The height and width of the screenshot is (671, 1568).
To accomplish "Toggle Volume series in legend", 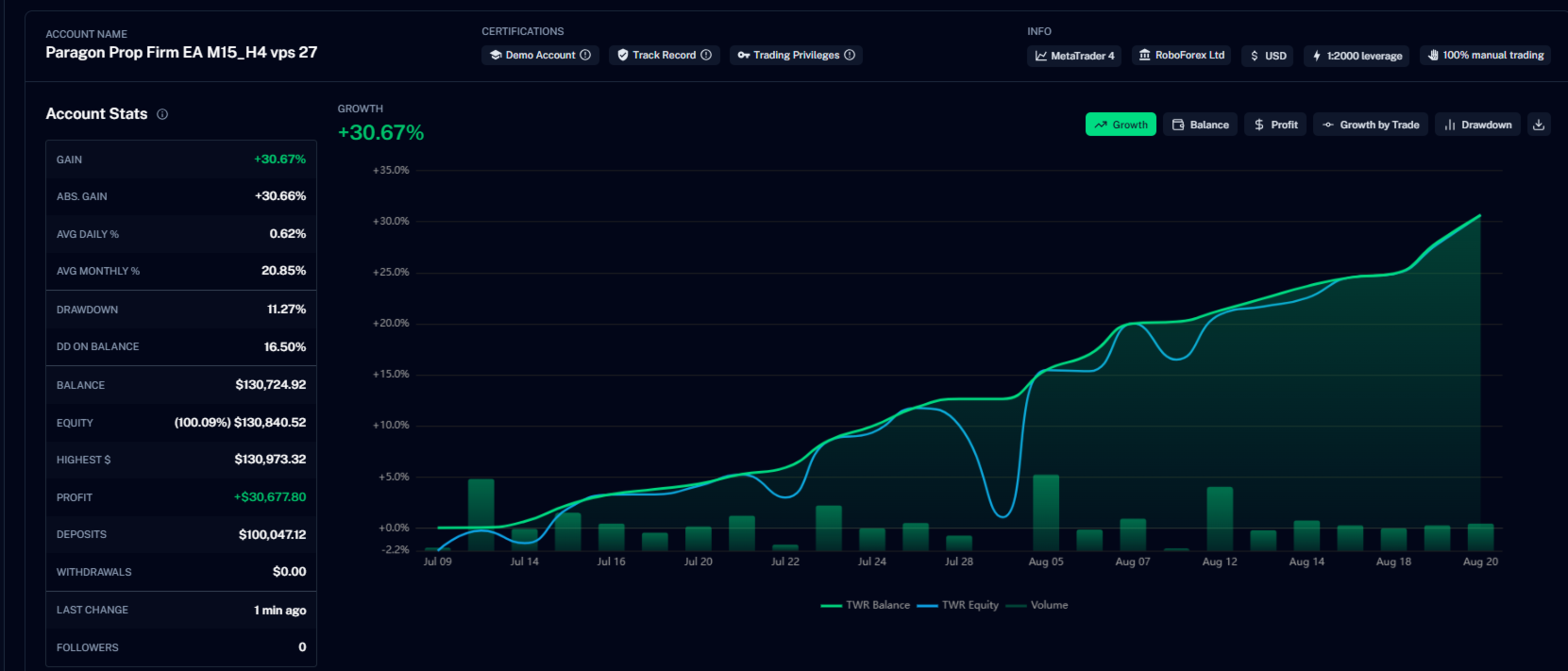I will 1037,605.
